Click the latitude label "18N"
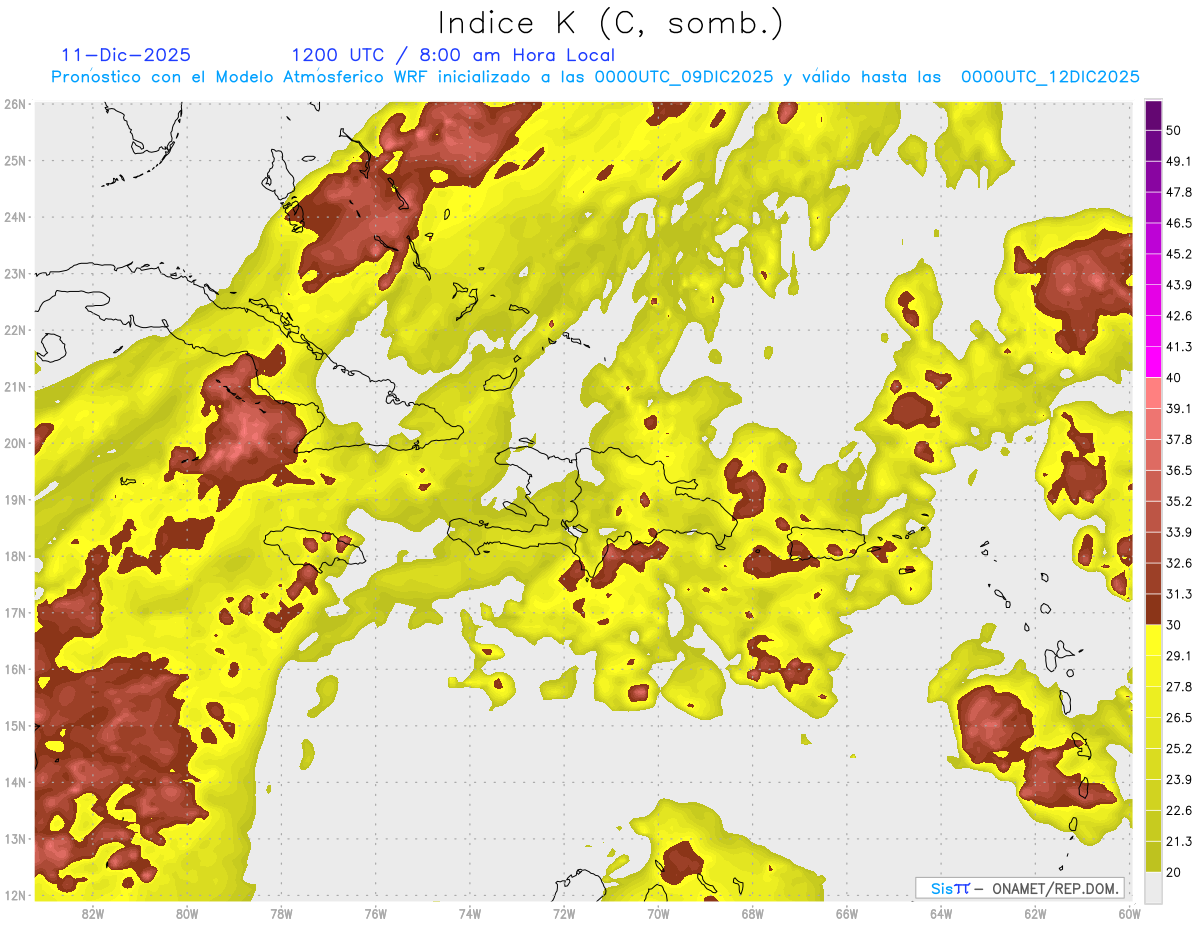This screenshot has width=1200, height=927. [15, 556]
